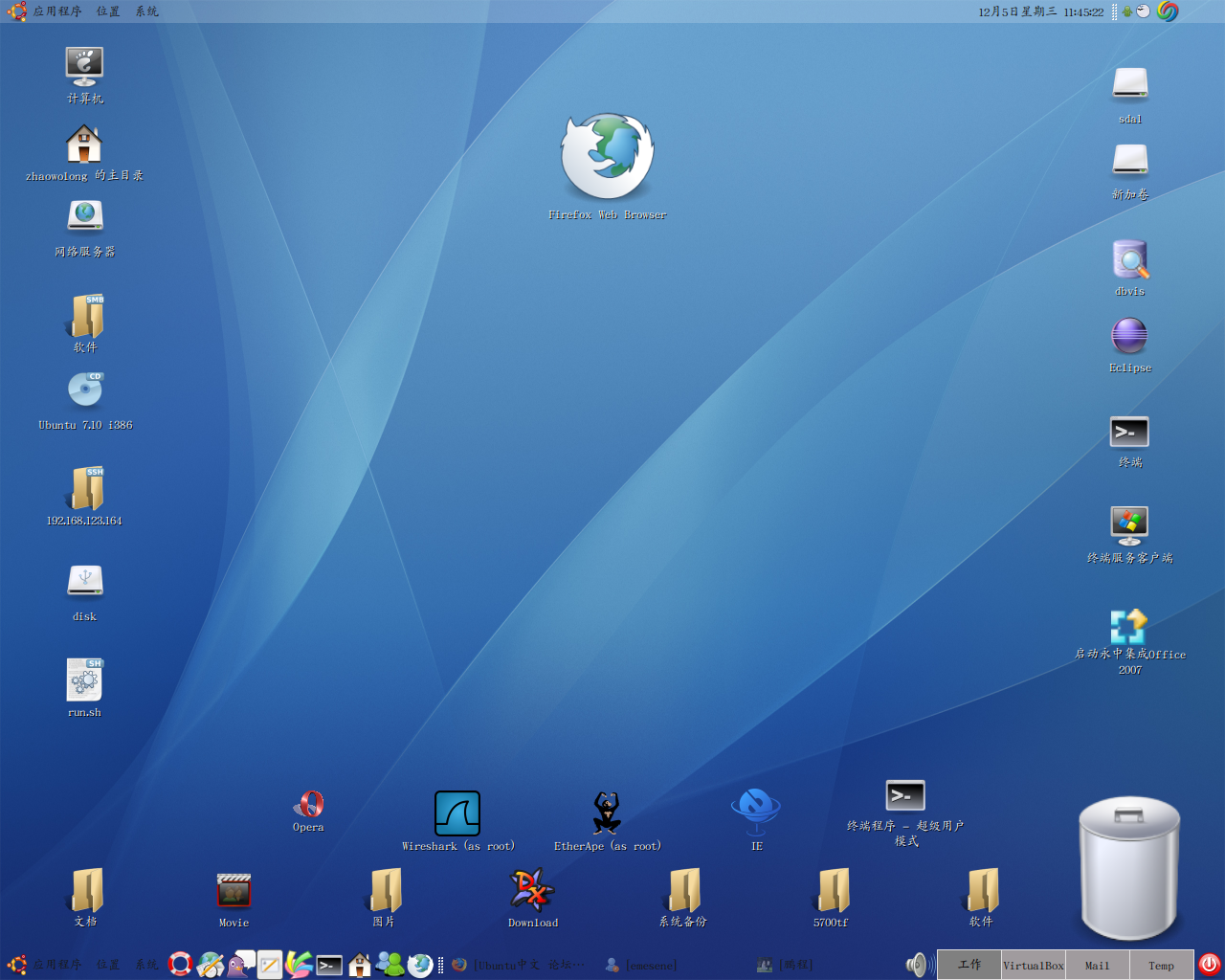Click the colorful swirl icon in top panel

1168,11
